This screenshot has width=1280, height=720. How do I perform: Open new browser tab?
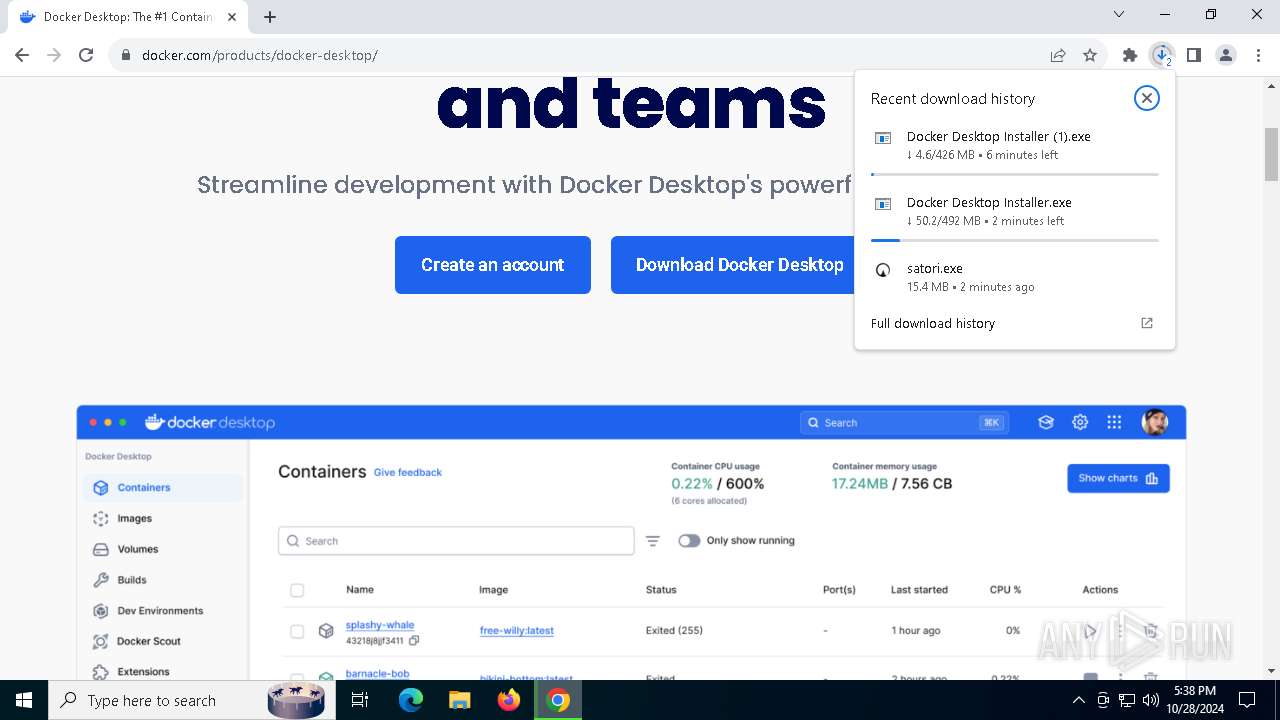click(270, 17)
